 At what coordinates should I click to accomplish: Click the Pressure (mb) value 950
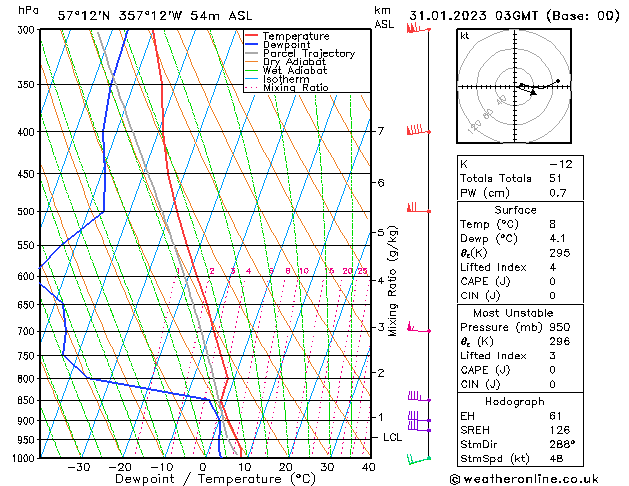point(560,327)
